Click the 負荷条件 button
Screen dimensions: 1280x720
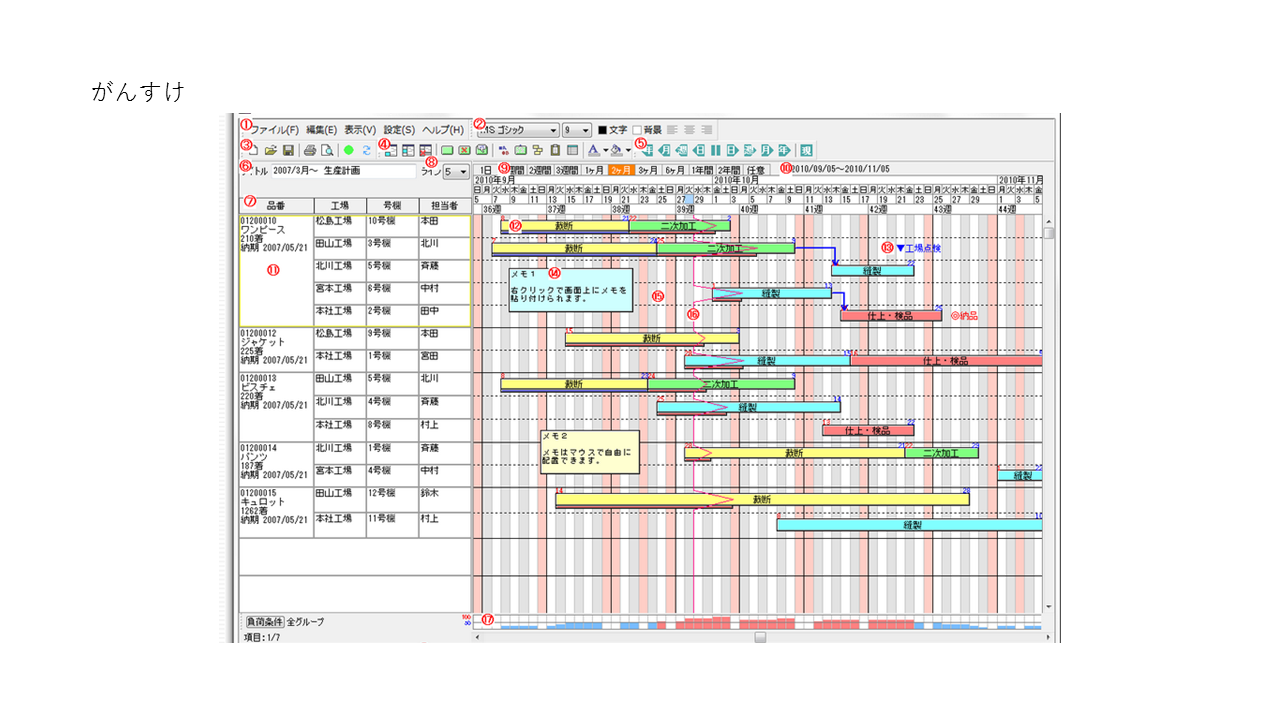(x=265, y=622)
